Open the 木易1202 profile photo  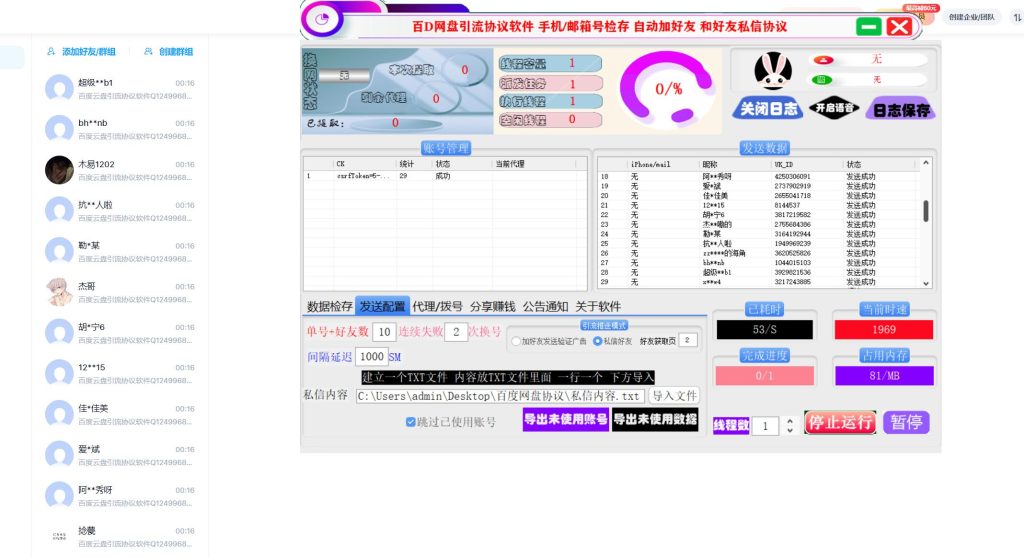[x=59, y=170]
